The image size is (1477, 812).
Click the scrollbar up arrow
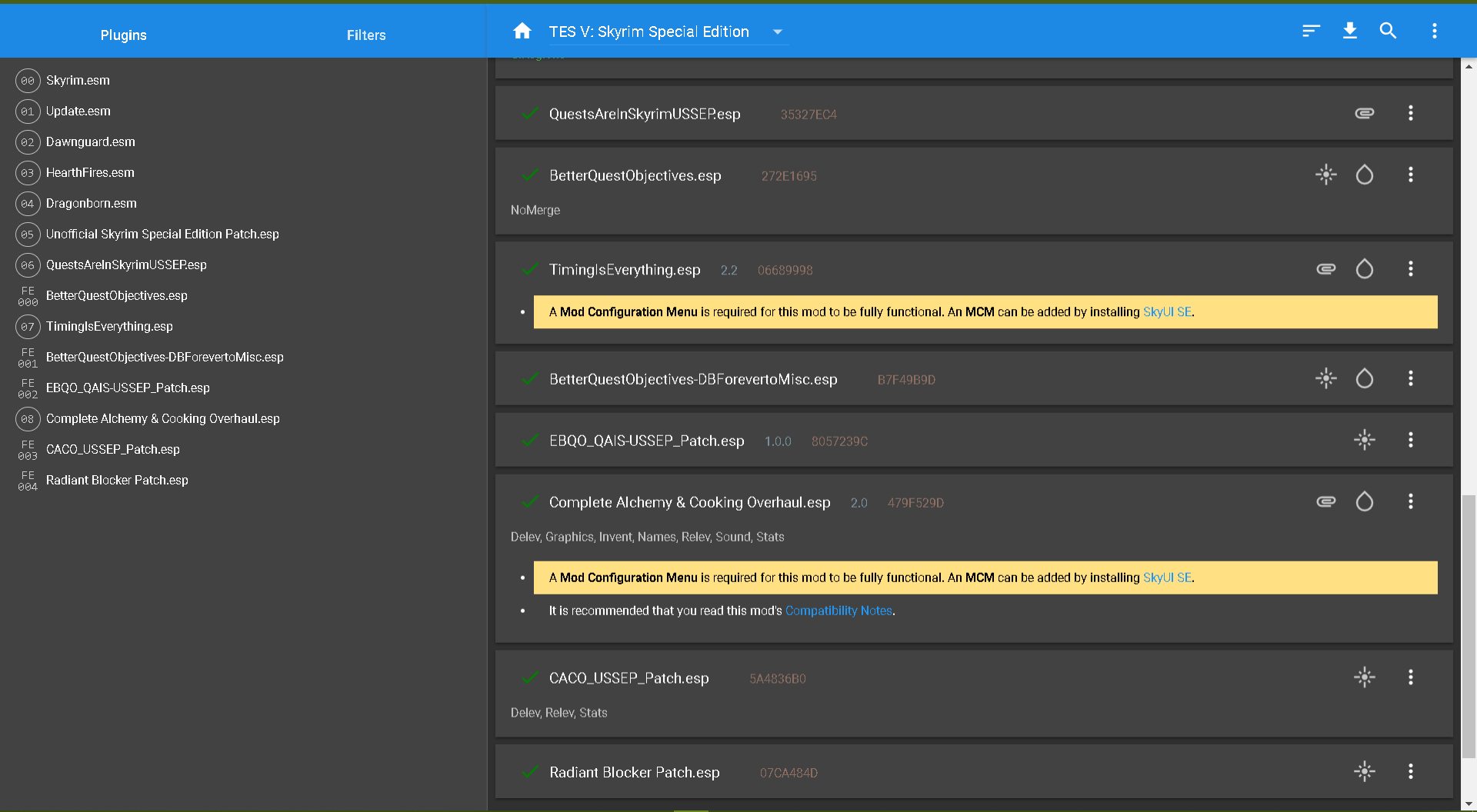tap(1469, 67)
